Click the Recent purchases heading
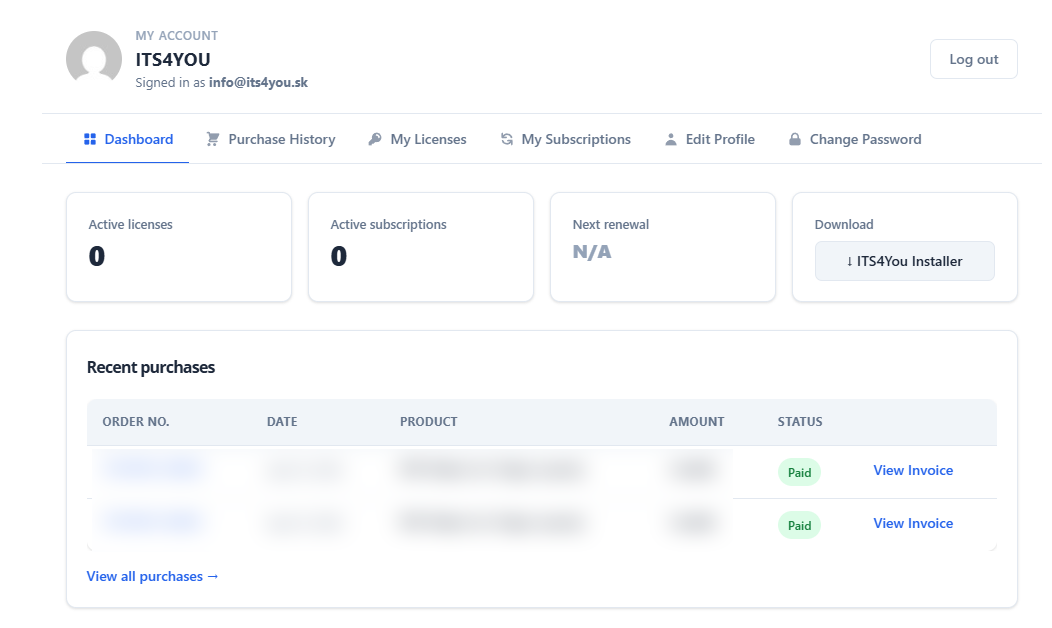Viewport: 1052px width, 628px height. [x=151, y=367]
